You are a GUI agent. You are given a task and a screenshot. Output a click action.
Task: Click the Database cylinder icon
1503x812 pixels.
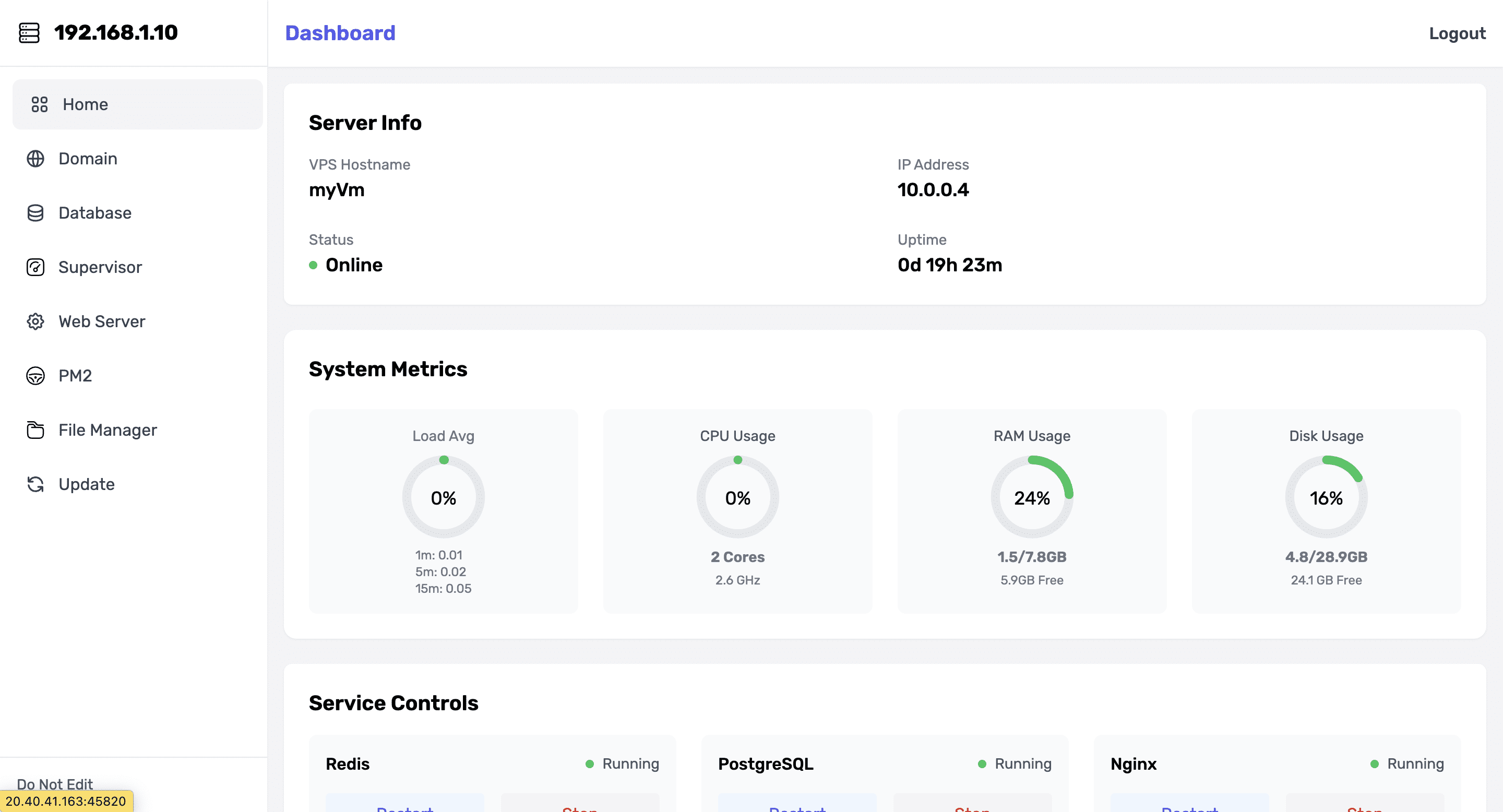[35, 213]
